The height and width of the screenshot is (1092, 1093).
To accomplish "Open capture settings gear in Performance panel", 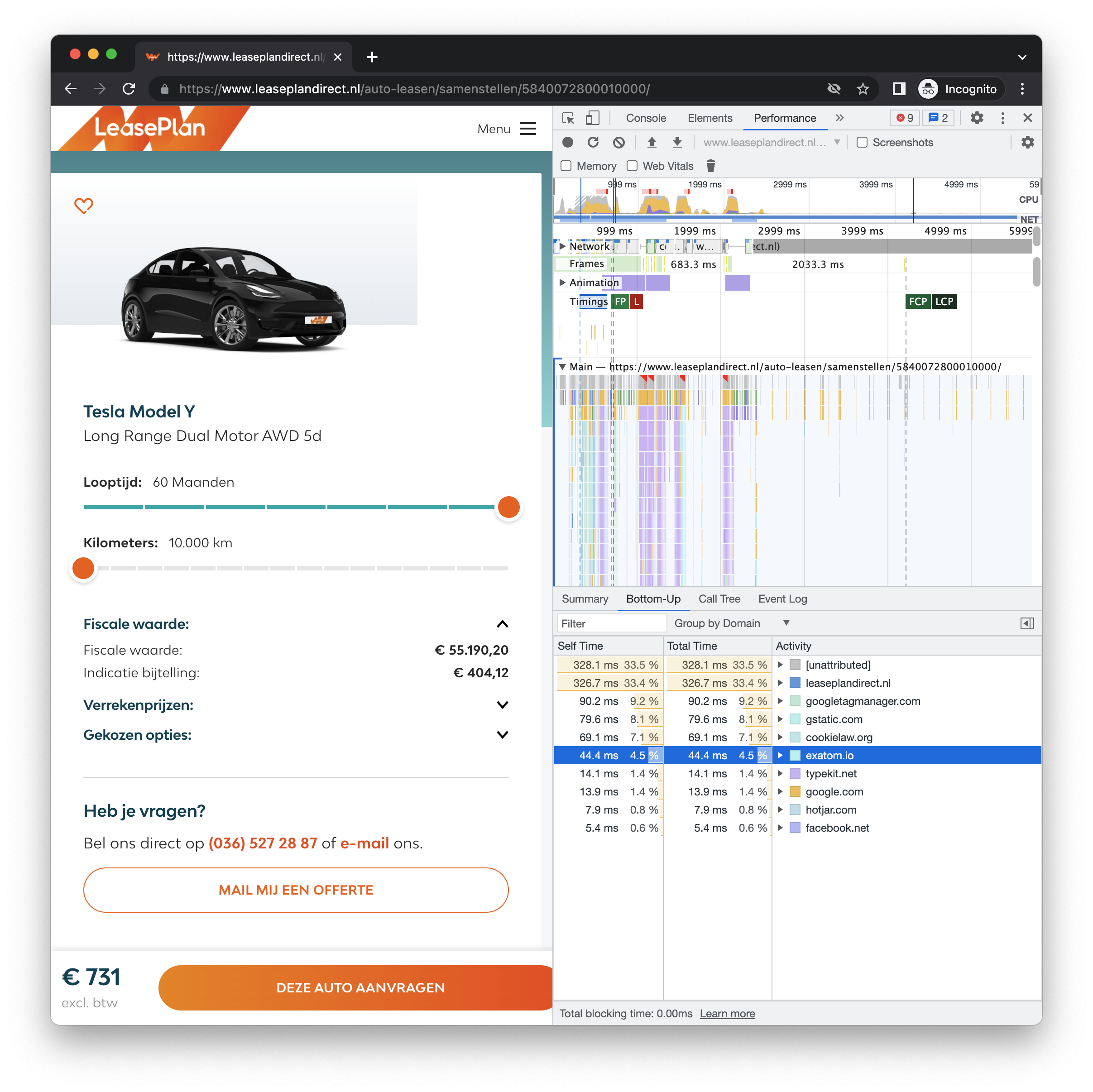I will [1027, 143].
